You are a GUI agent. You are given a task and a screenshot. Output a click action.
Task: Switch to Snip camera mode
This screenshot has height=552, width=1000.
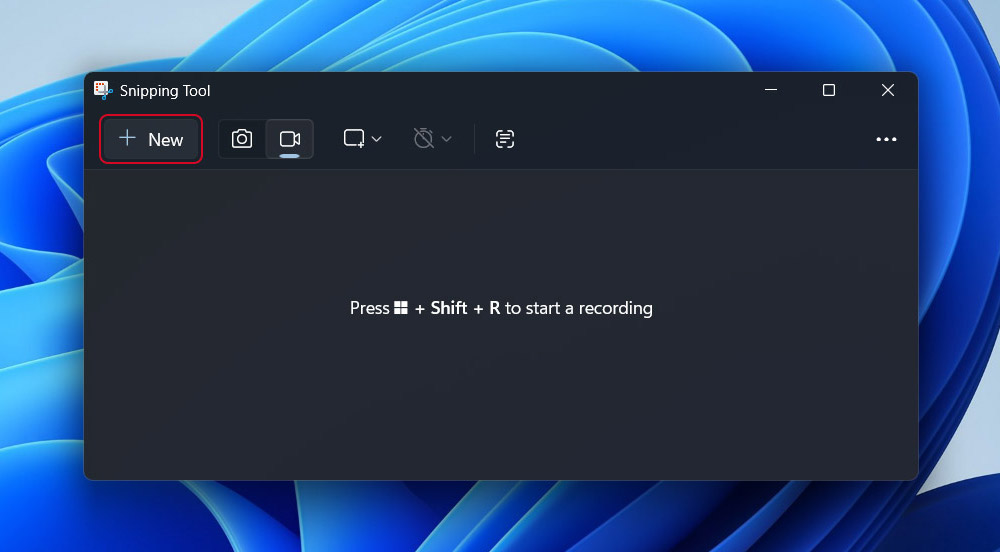(242, 139)
